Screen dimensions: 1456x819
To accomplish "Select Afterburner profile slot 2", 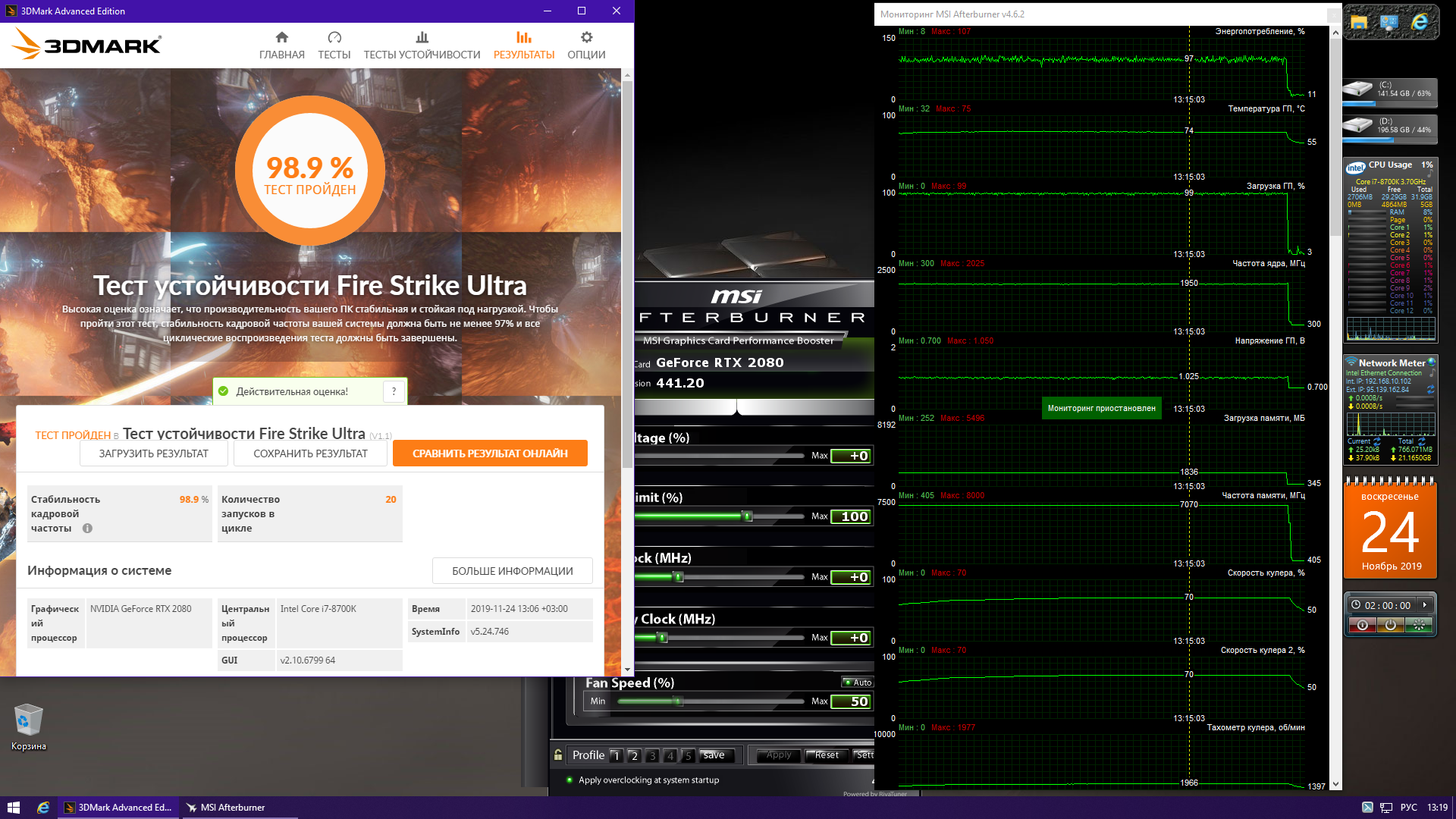I will click(x=634, y=755).
